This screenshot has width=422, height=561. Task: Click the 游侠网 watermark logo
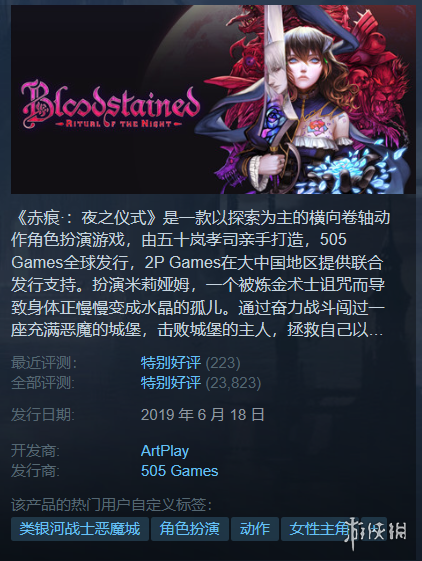coord(376,534)
